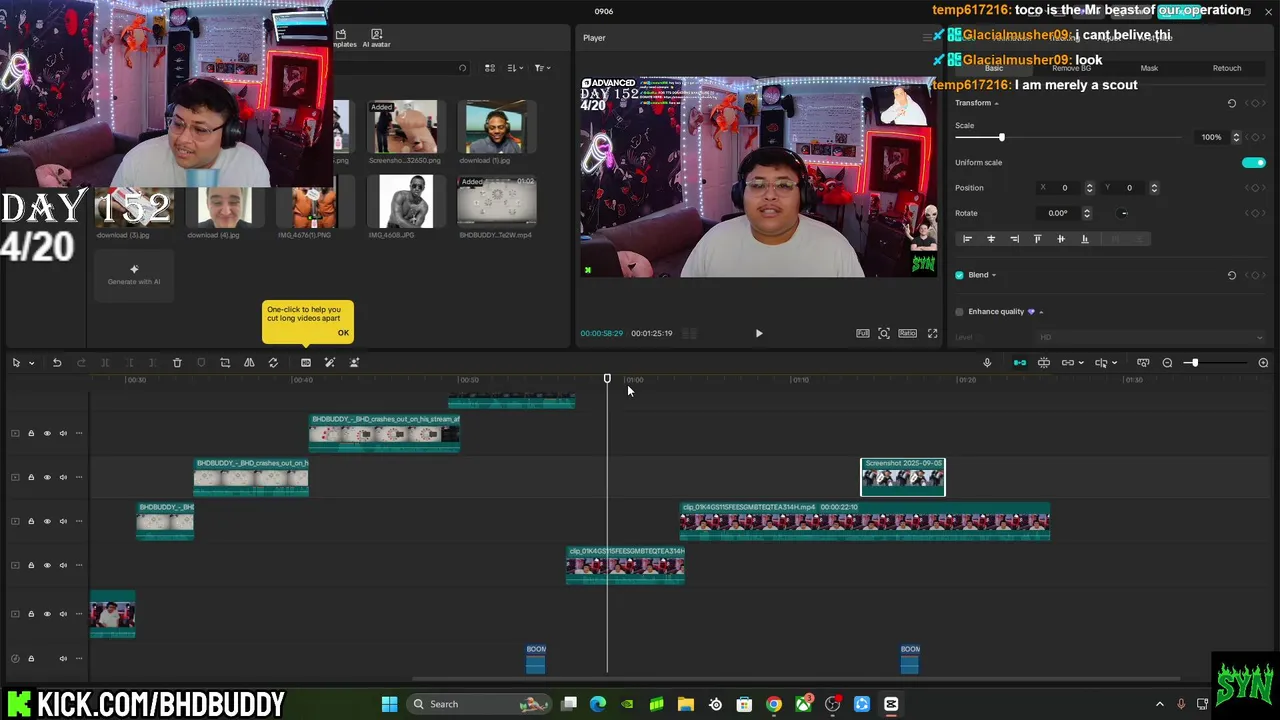Align clip to top edge

[x=1037, y=239]
